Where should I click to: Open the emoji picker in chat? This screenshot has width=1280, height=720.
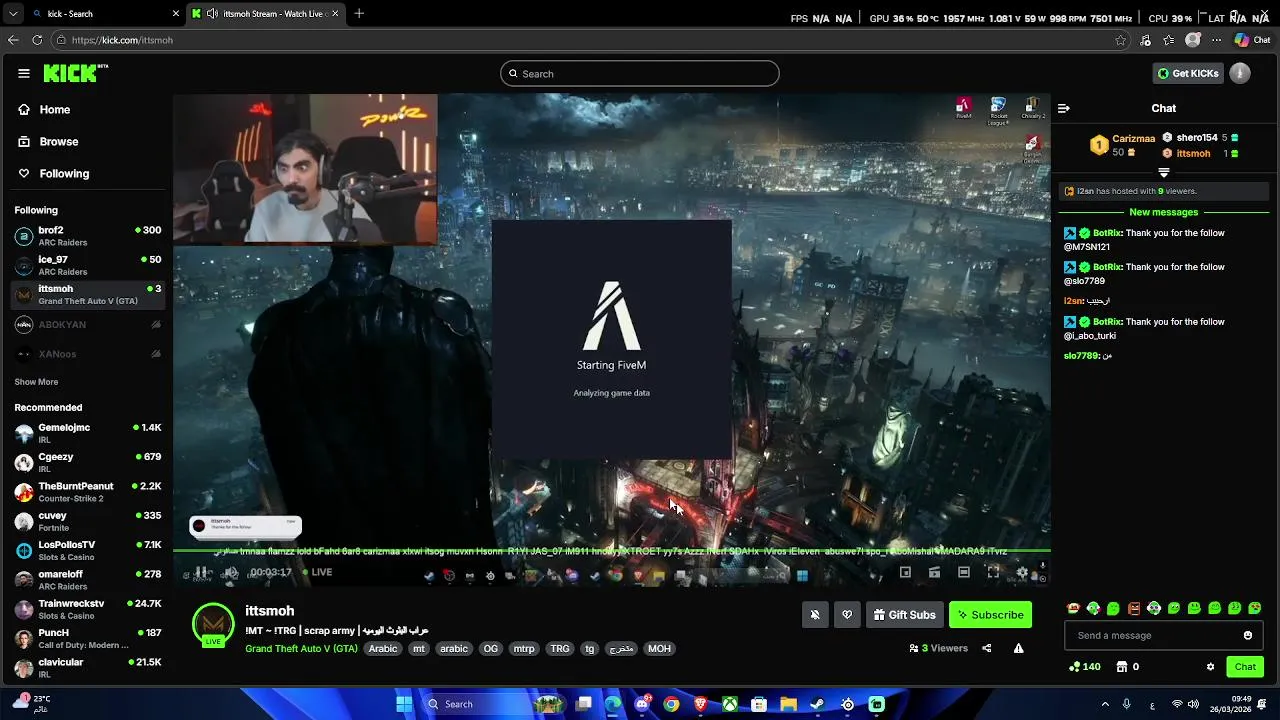(1248, 635)
